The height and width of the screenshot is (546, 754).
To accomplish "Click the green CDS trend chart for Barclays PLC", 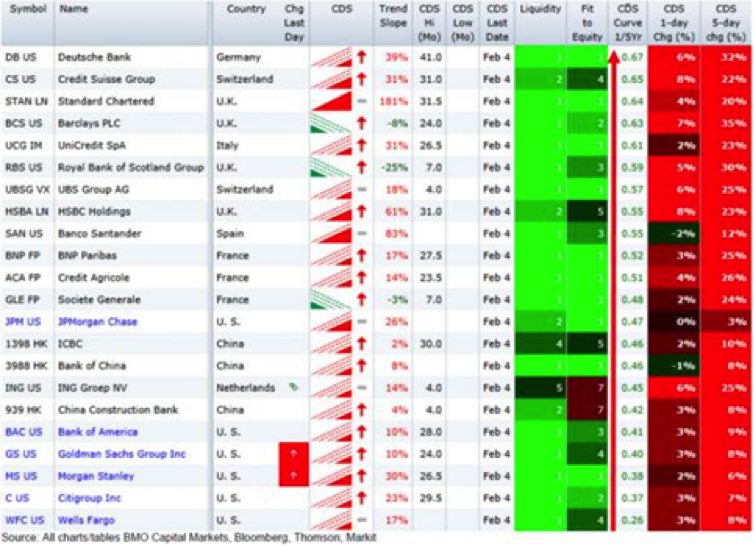I will [331, 123].
